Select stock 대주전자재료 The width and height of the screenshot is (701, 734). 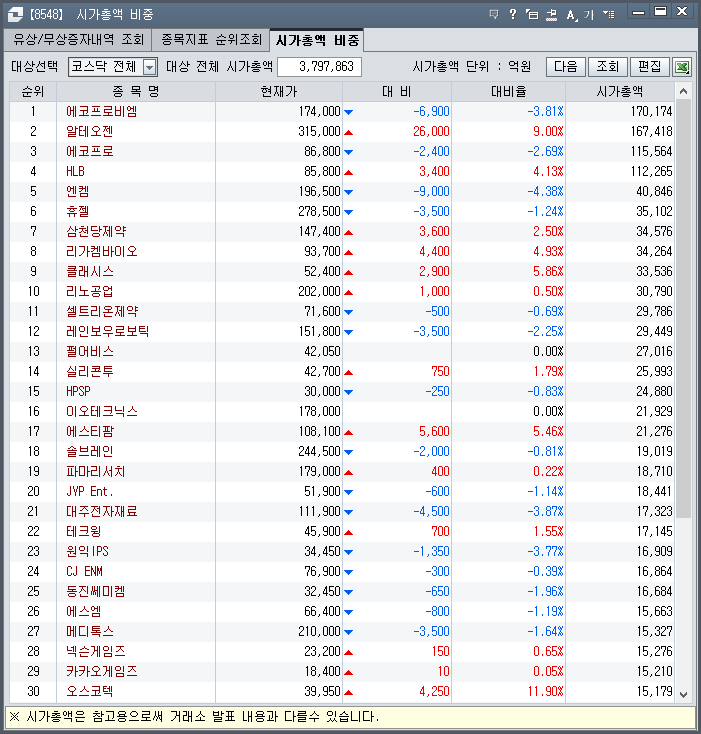(102, 512)
